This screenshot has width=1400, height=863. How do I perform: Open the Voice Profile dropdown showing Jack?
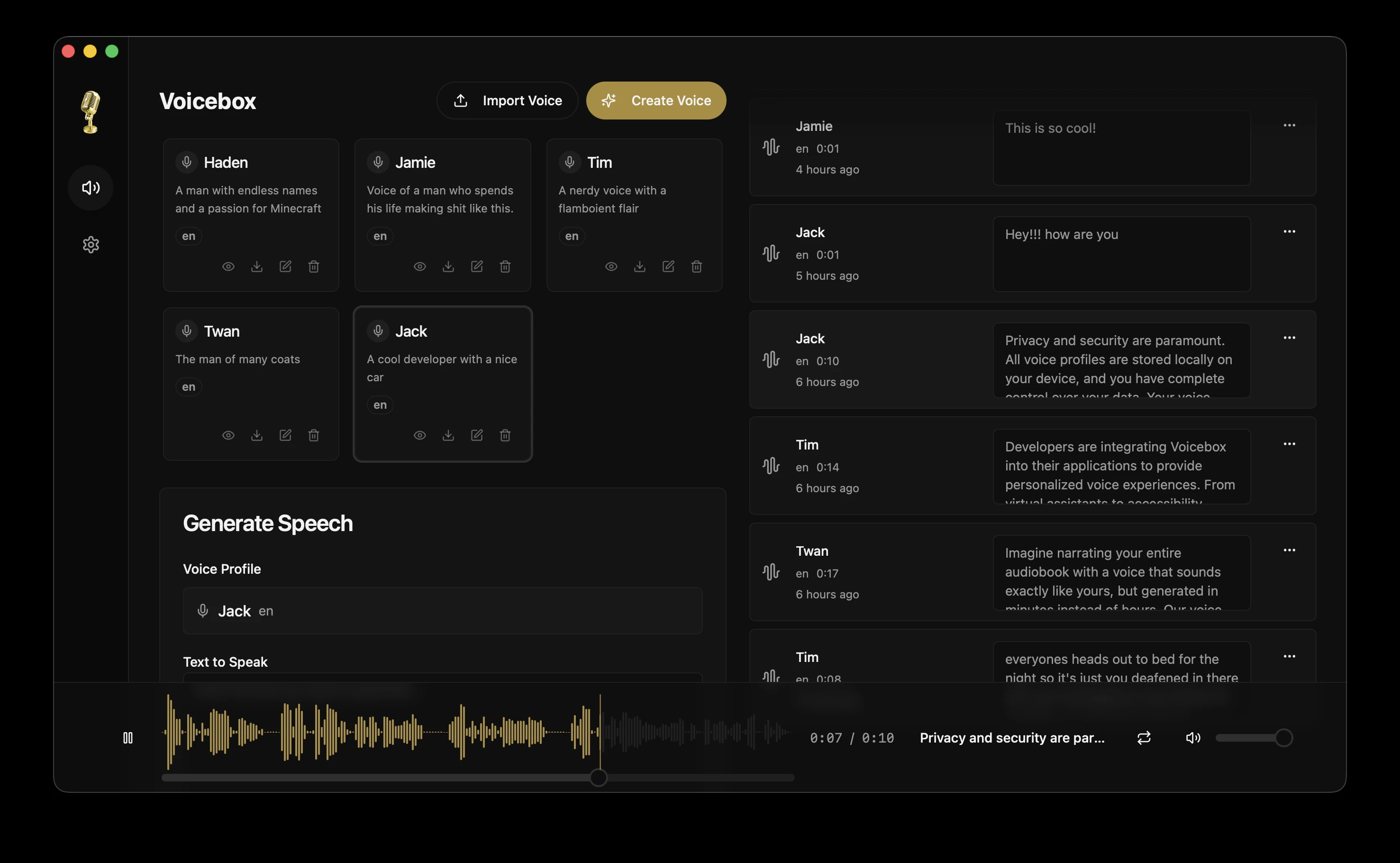pos(442,611)
